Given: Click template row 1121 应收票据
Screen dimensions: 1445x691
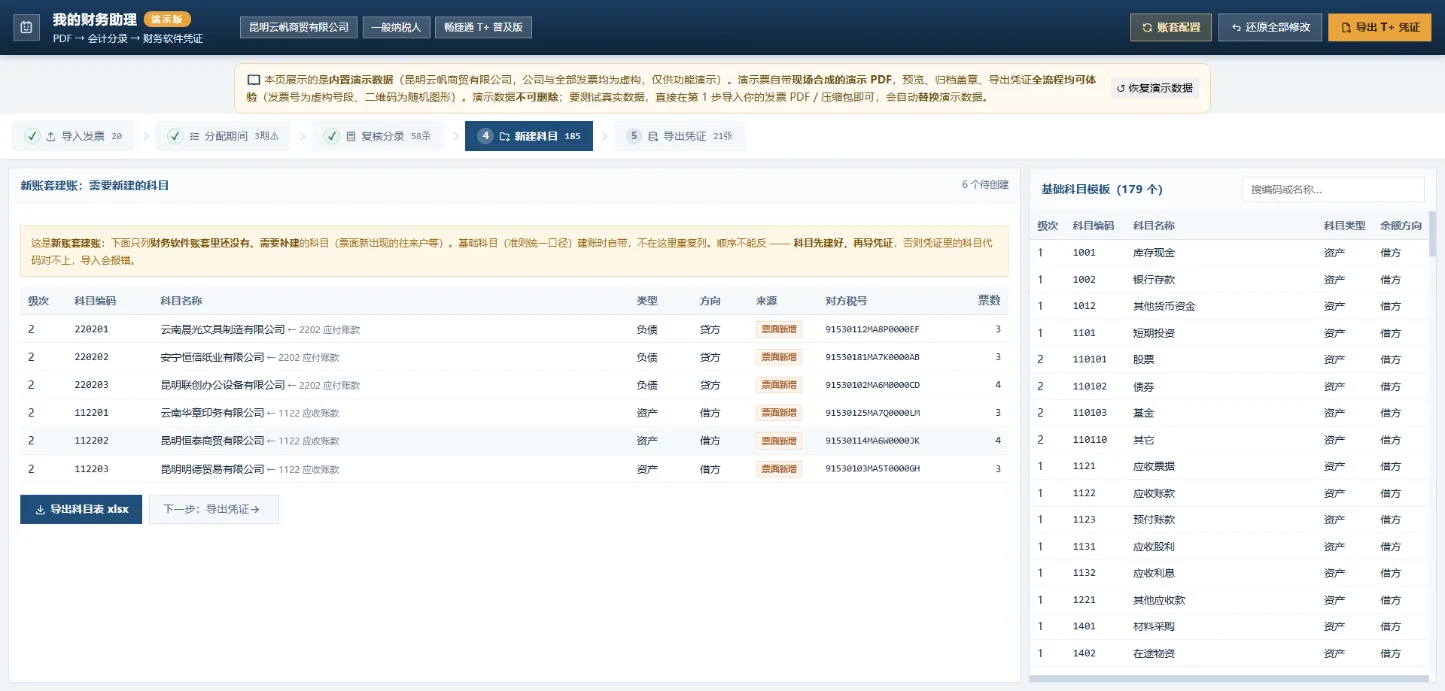Looking at the screenshot, I should point(1229,466).
